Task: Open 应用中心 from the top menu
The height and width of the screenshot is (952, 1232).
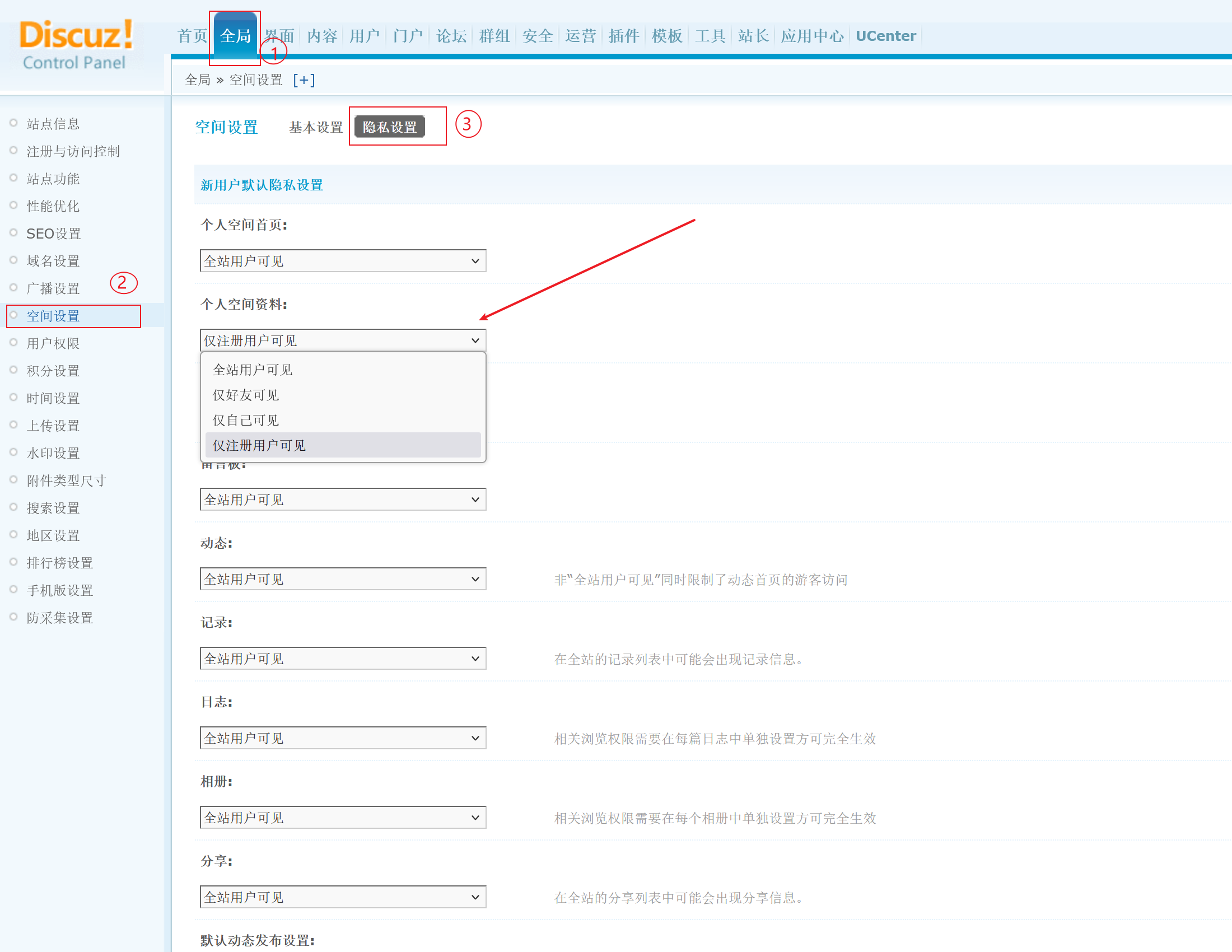Action: pos(812,36)
